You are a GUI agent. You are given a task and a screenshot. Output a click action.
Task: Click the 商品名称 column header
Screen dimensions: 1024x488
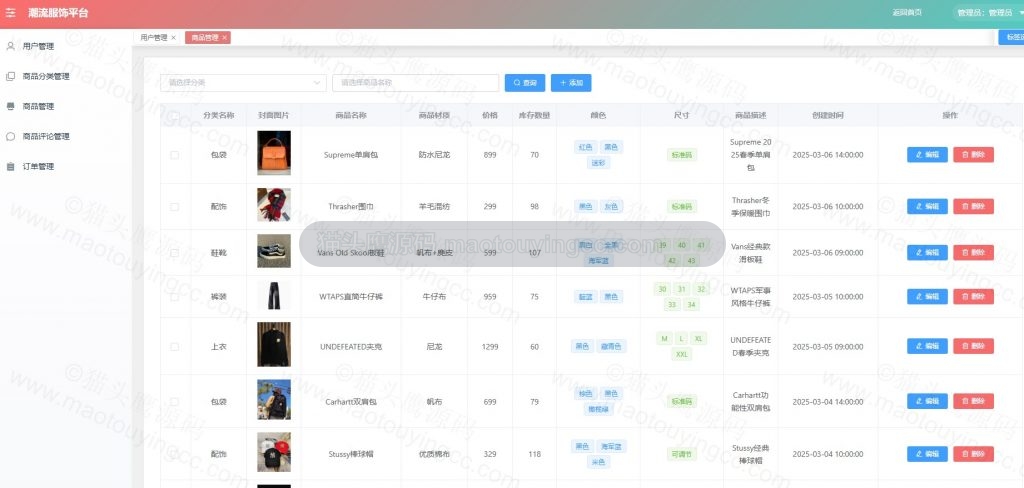pos(351,115)
